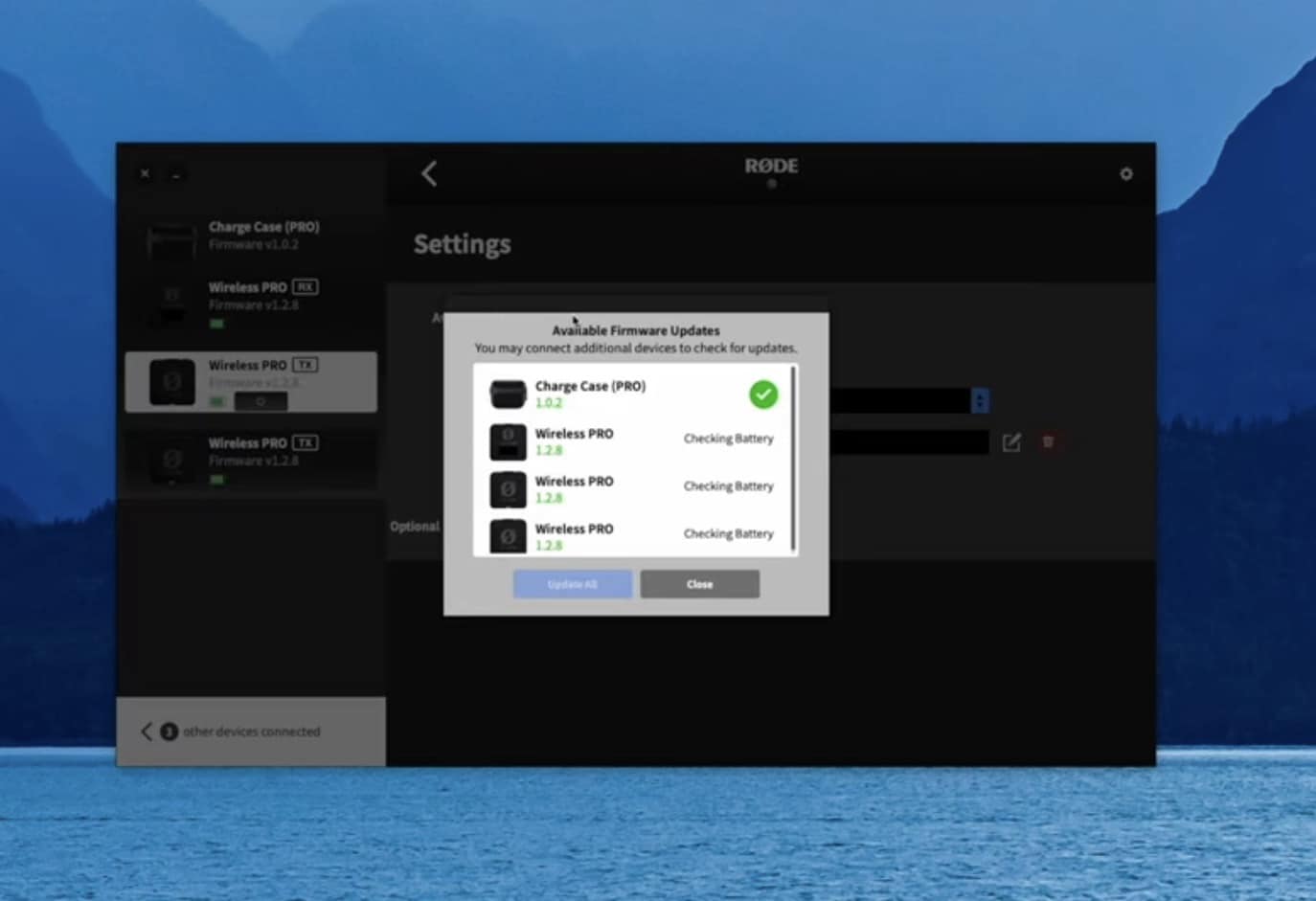Open the dropdown stepper arrows behind the dialog
Image resolution: width=1316 pixels, height=901 pixels.
pyautogui.click(x=979, y=400)
